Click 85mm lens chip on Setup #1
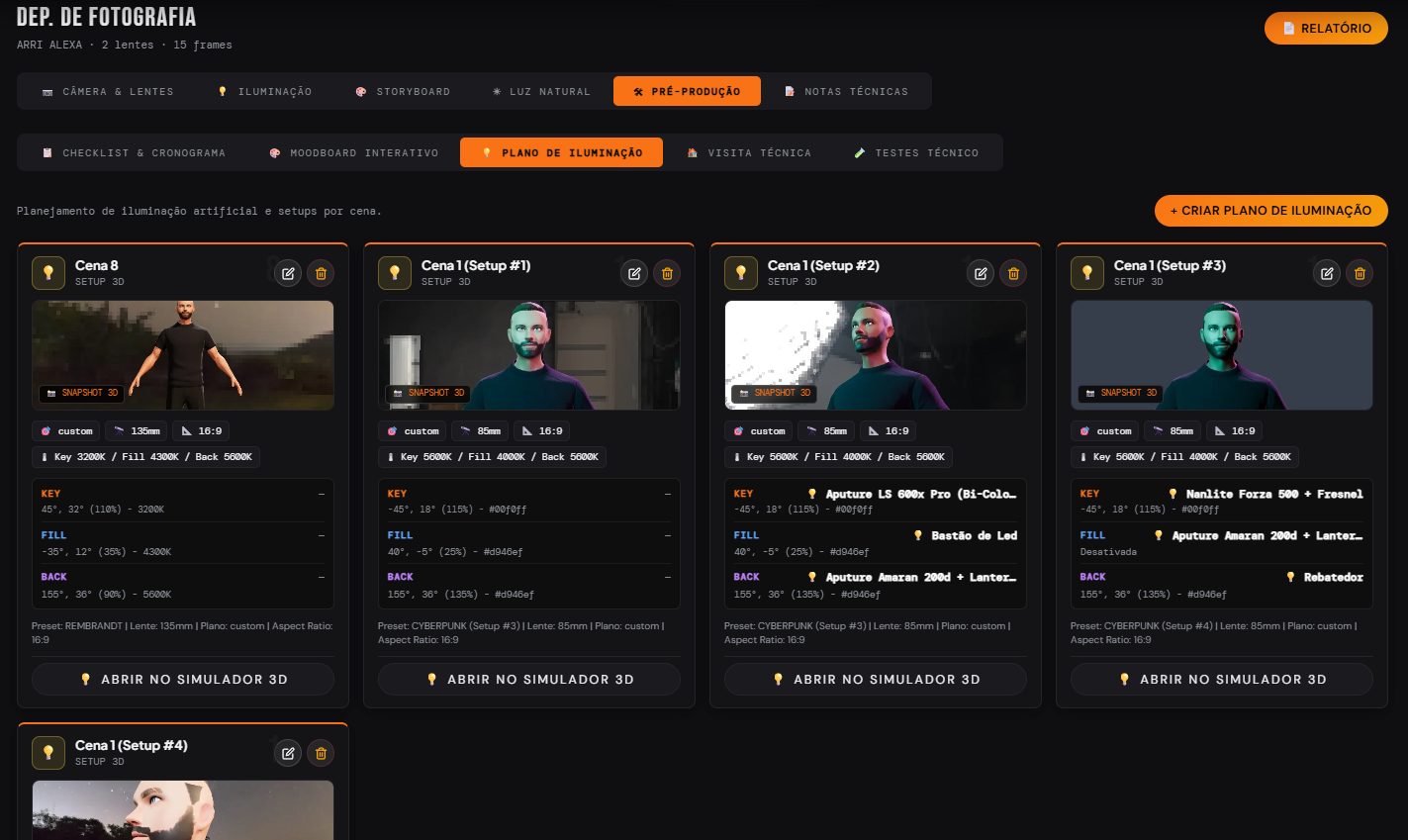1408x840 pixels. tap(480, 431)
